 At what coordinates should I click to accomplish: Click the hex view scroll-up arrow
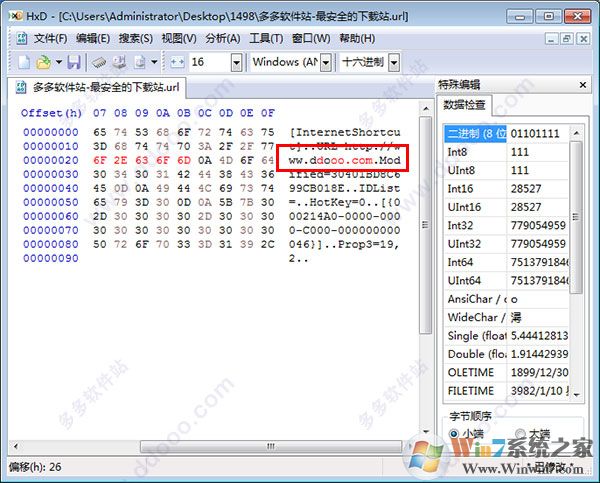coord(426,109)
